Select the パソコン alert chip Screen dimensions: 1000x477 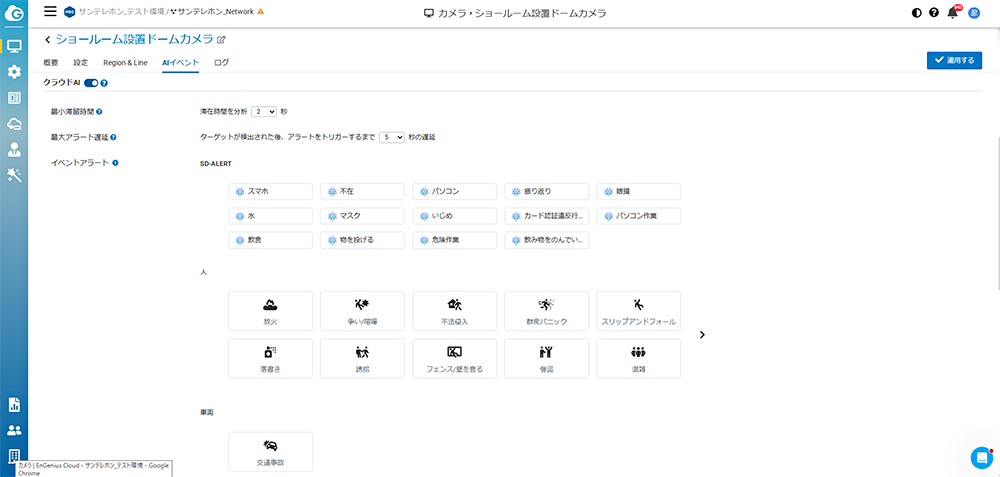click(455, 191)
